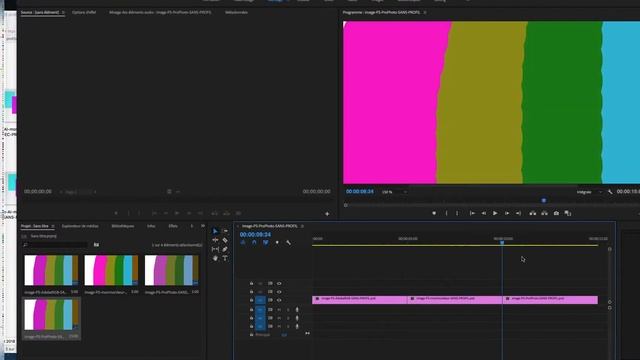
Task: Click Mark In in Program monitor
Action: [447, 213]
